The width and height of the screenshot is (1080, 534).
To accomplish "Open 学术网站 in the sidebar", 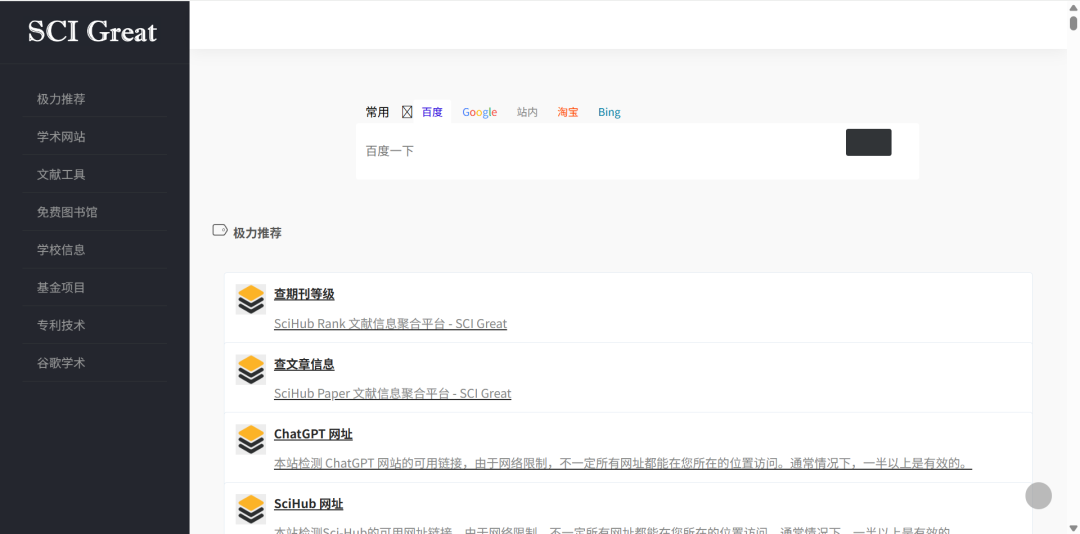I will 61,137.
